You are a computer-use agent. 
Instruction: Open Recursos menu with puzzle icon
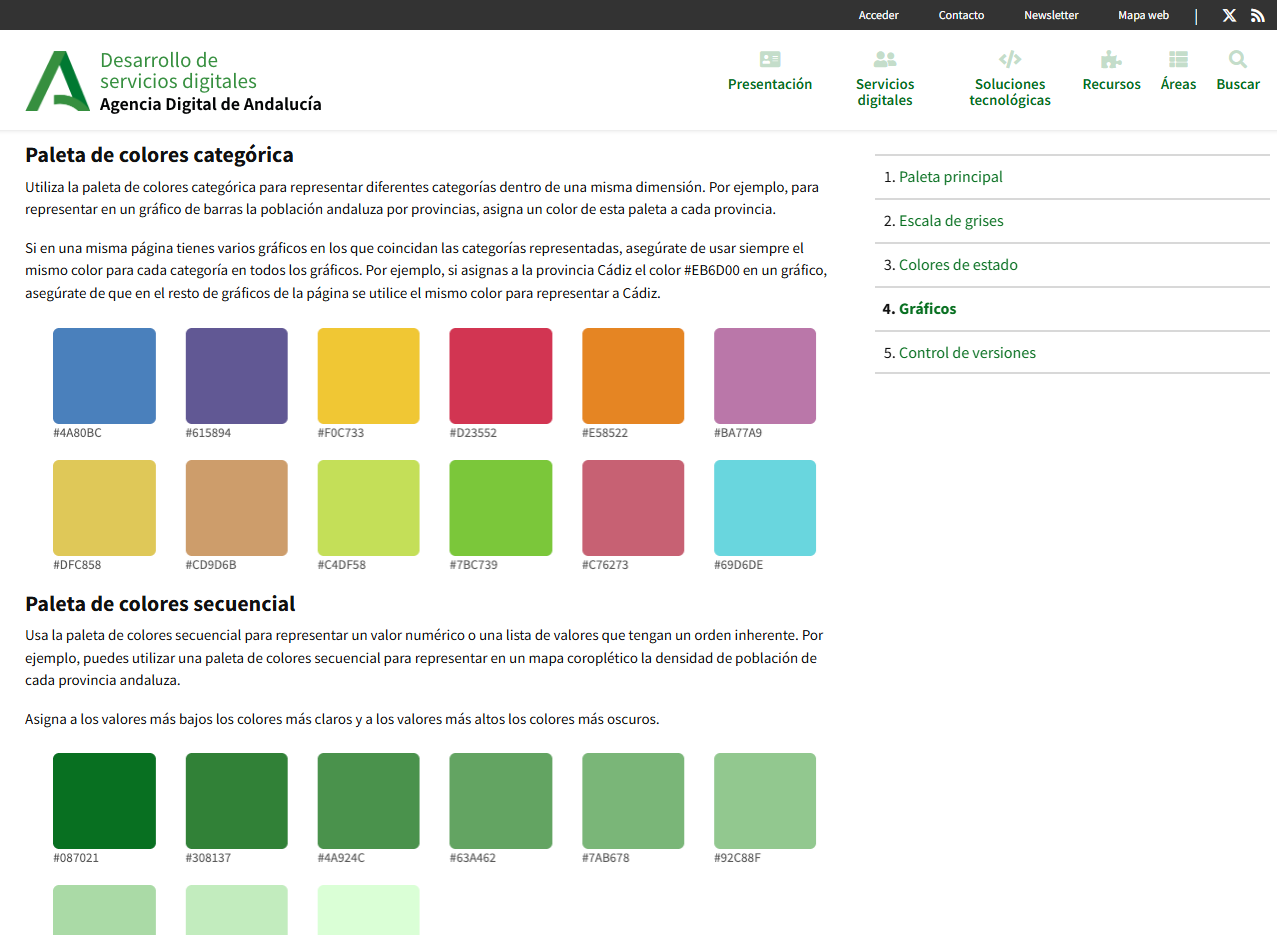[1111, 72]
